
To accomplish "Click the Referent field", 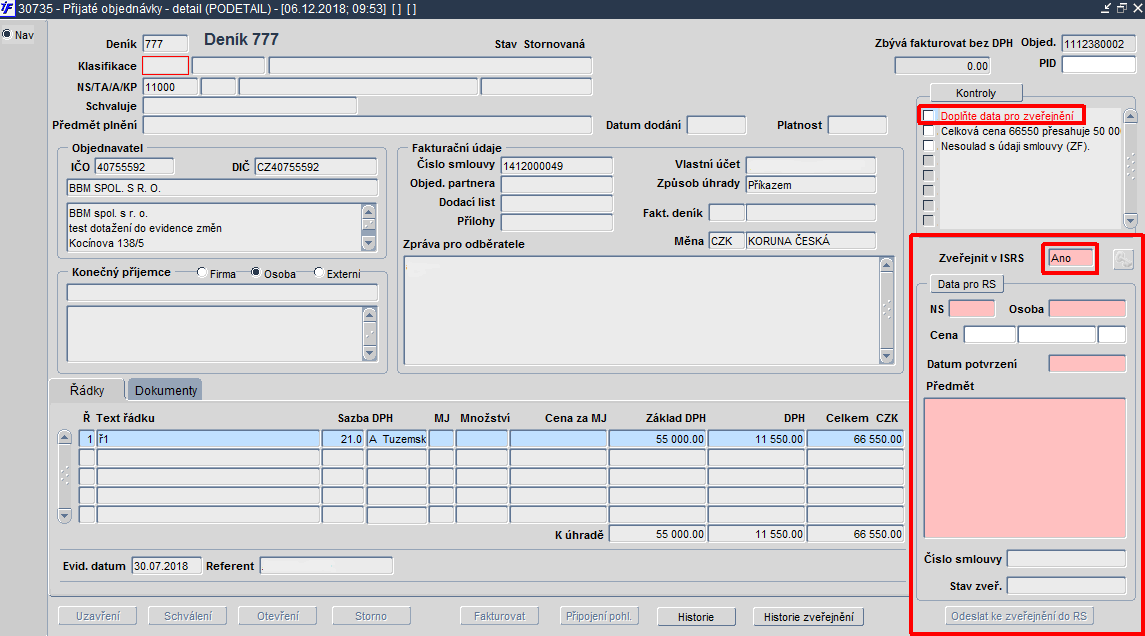I will coord(326,566).
